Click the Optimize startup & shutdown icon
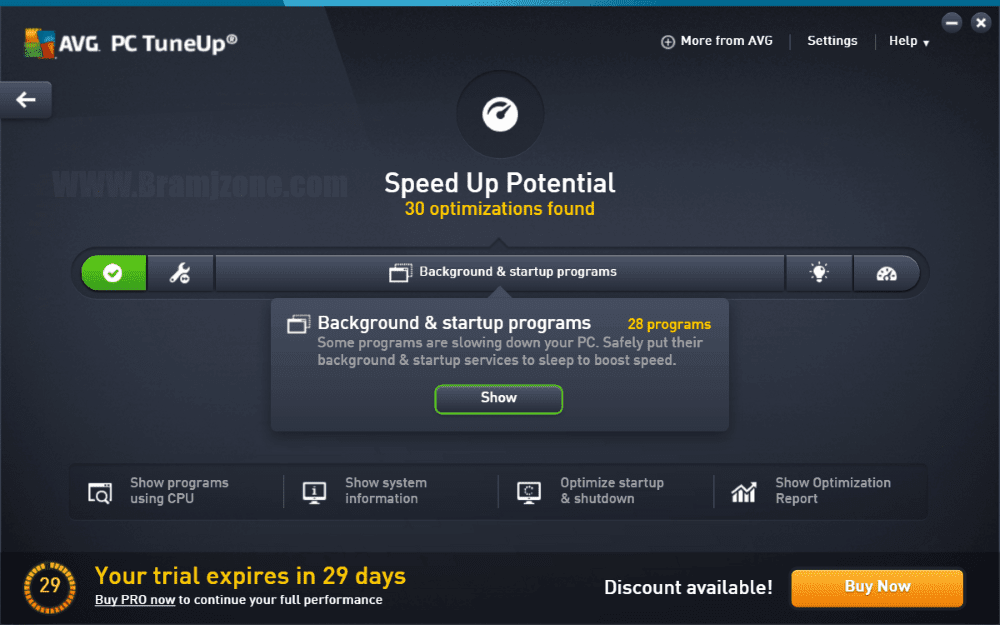 pyautogui.click(x=529, y=492)
